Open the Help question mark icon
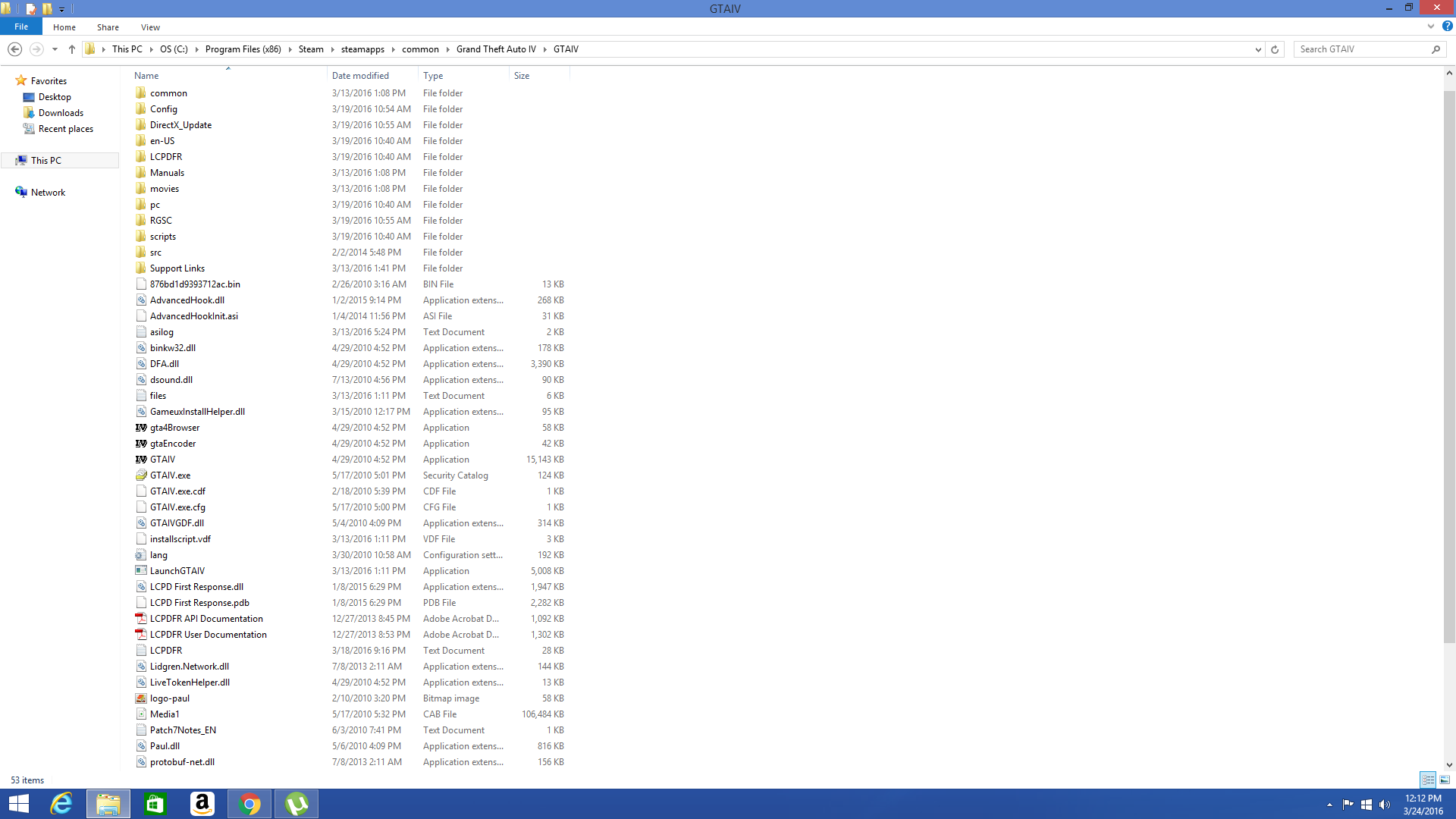 (1447, 27)
